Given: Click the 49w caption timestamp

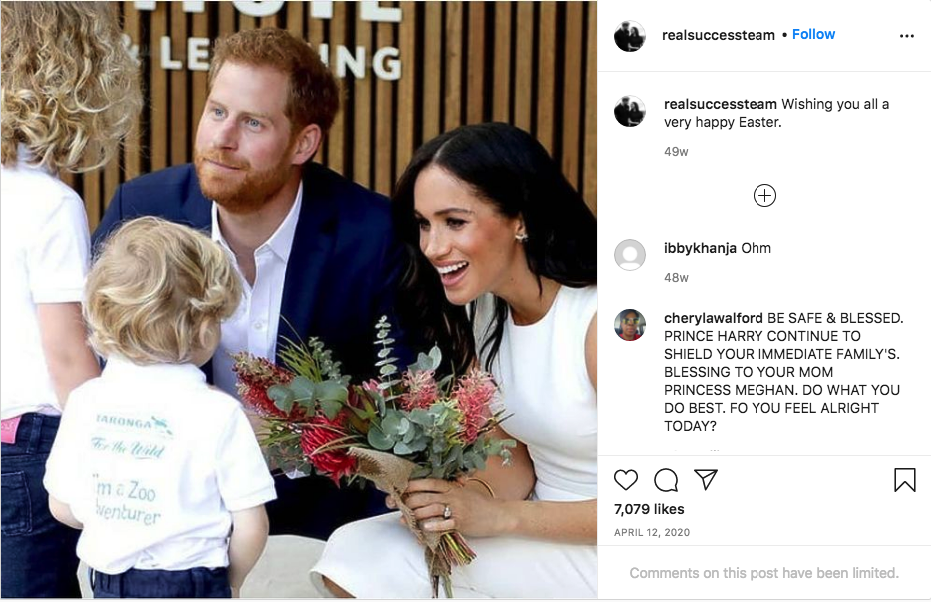Looking at the screenshot, I should (x=676, y=152).
